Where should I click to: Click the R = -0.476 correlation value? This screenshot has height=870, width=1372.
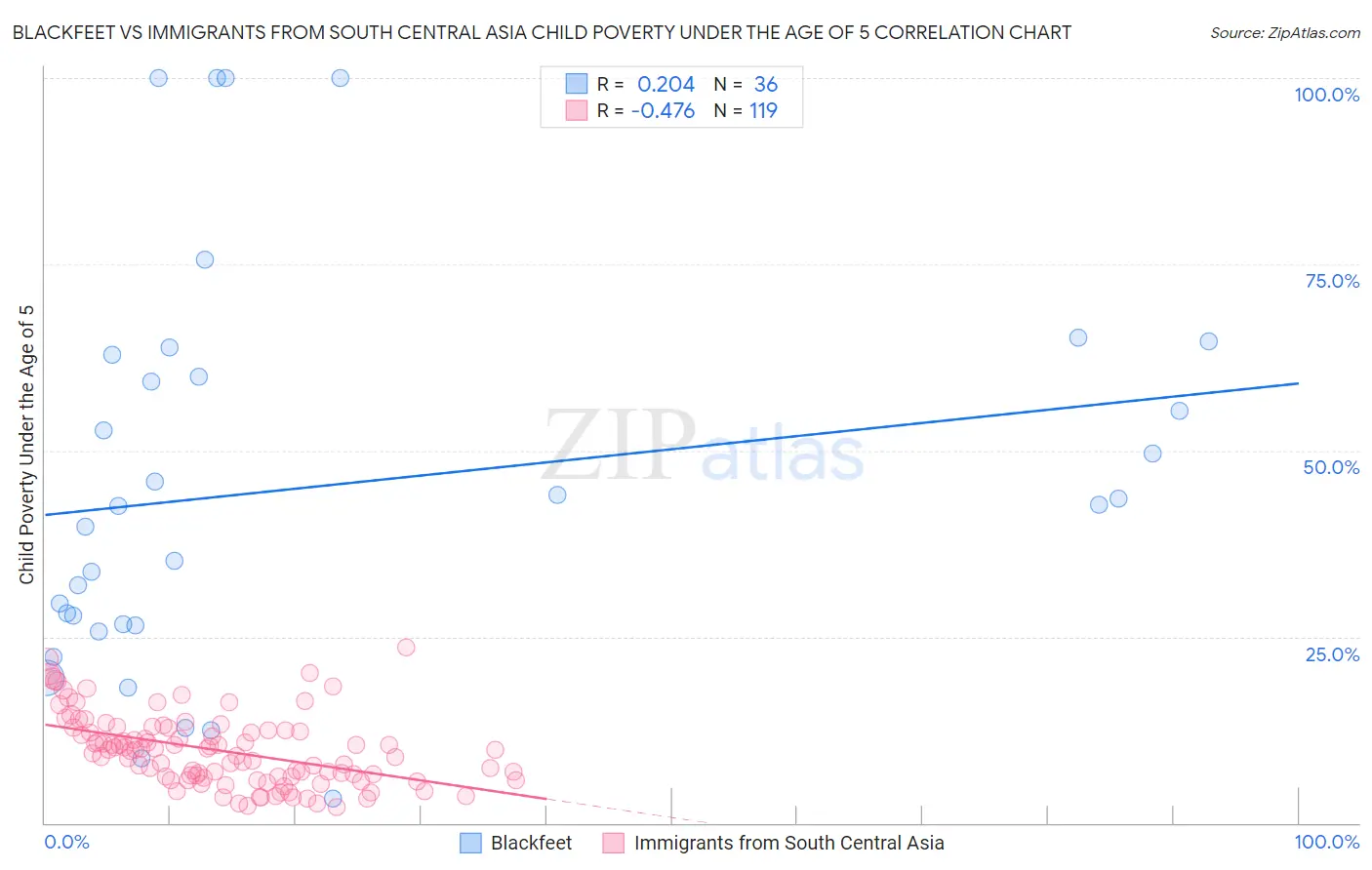[x=664, y=111]
